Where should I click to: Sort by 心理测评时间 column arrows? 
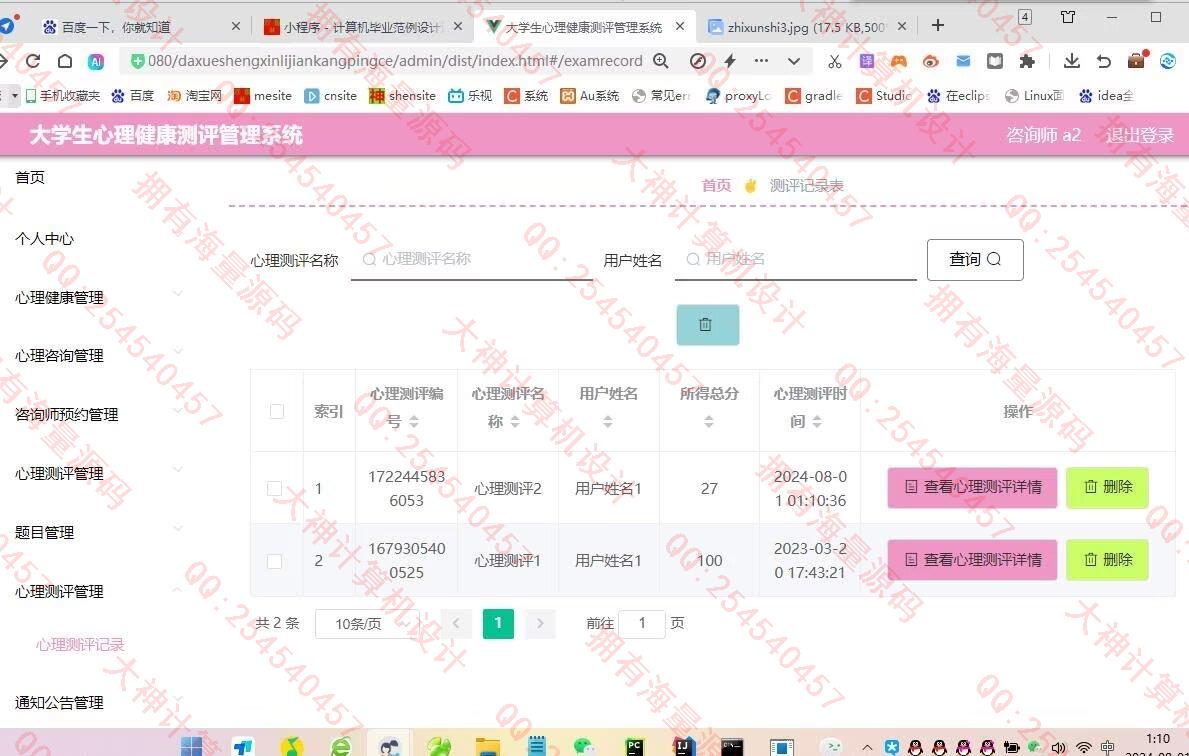pyautogui.click(x=817, y=422)
